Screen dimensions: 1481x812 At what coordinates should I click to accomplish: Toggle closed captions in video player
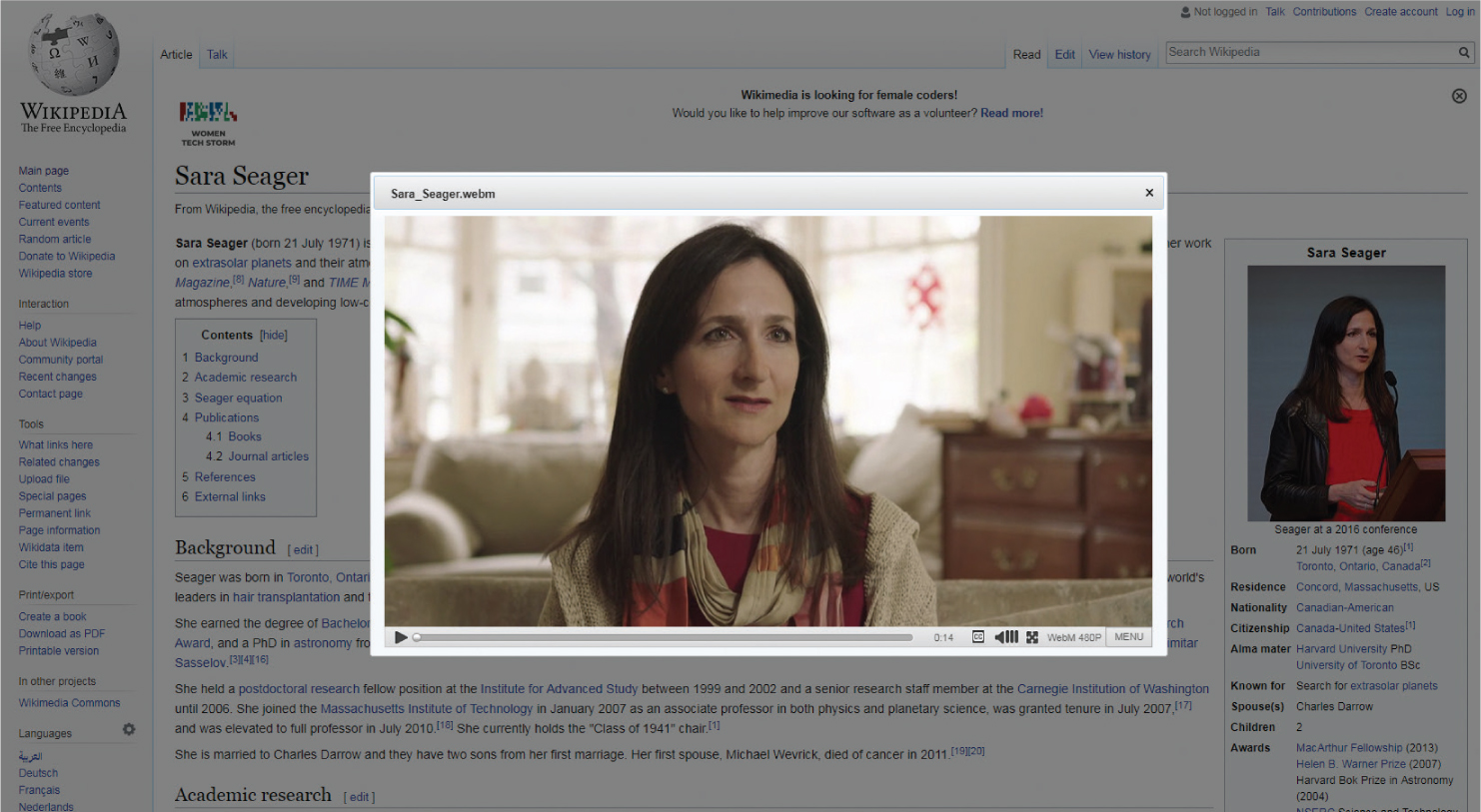tap(978, 637)
